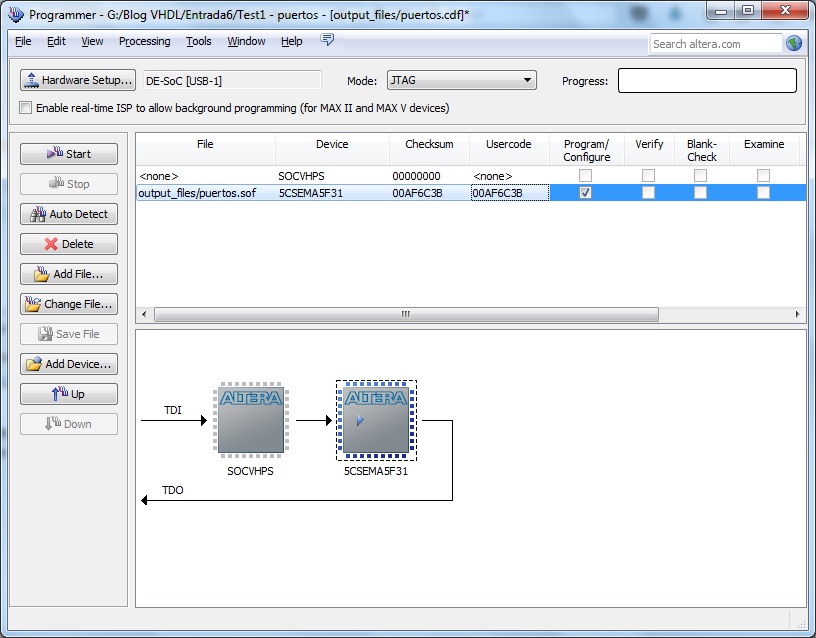Screen dimensions: 816x638
Task: Open the Window menu
Action: pyautogui.click(x=246, y=42)
